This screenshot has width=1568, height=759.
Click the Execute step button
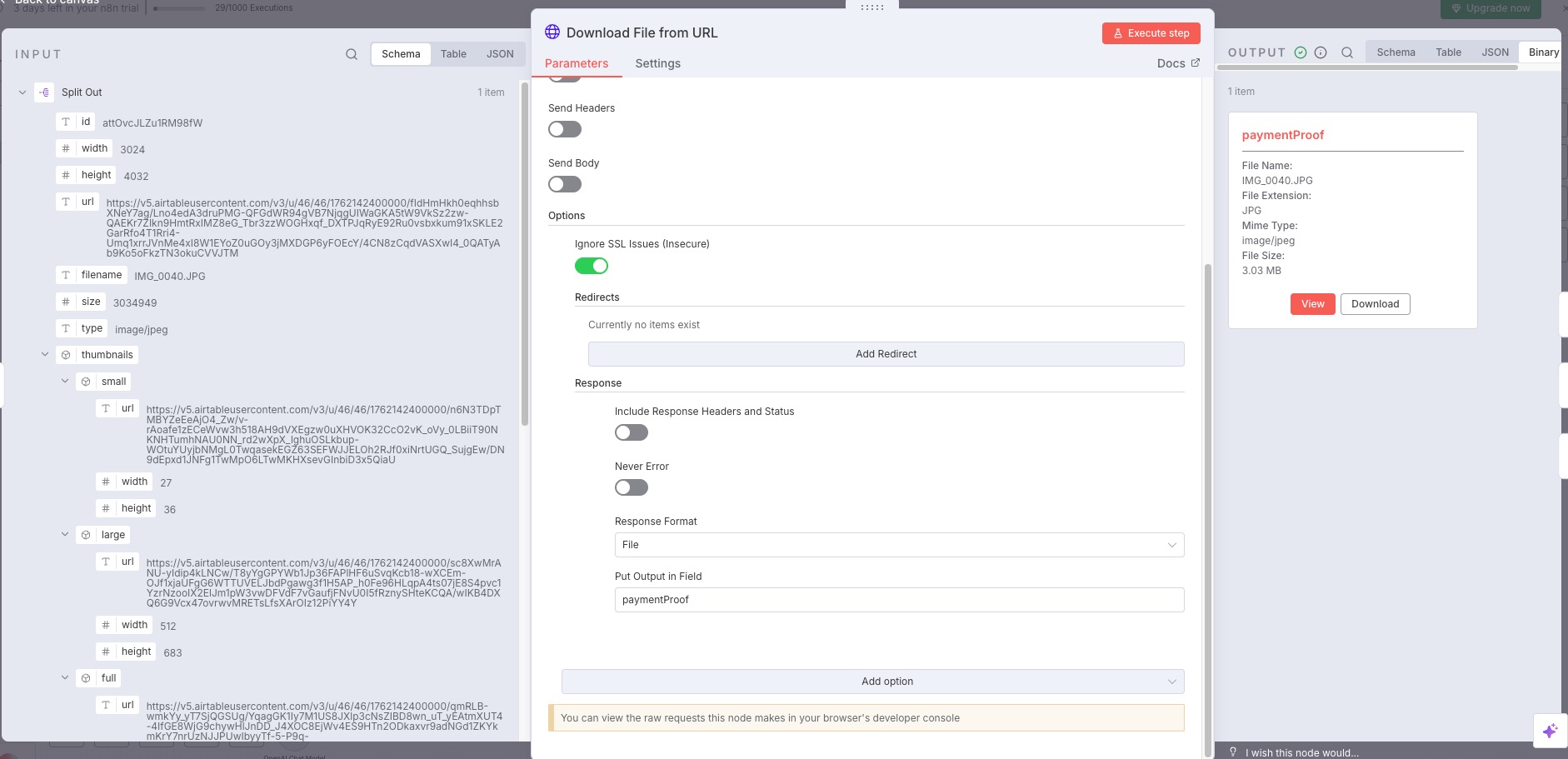click(x=1151, y=33)
